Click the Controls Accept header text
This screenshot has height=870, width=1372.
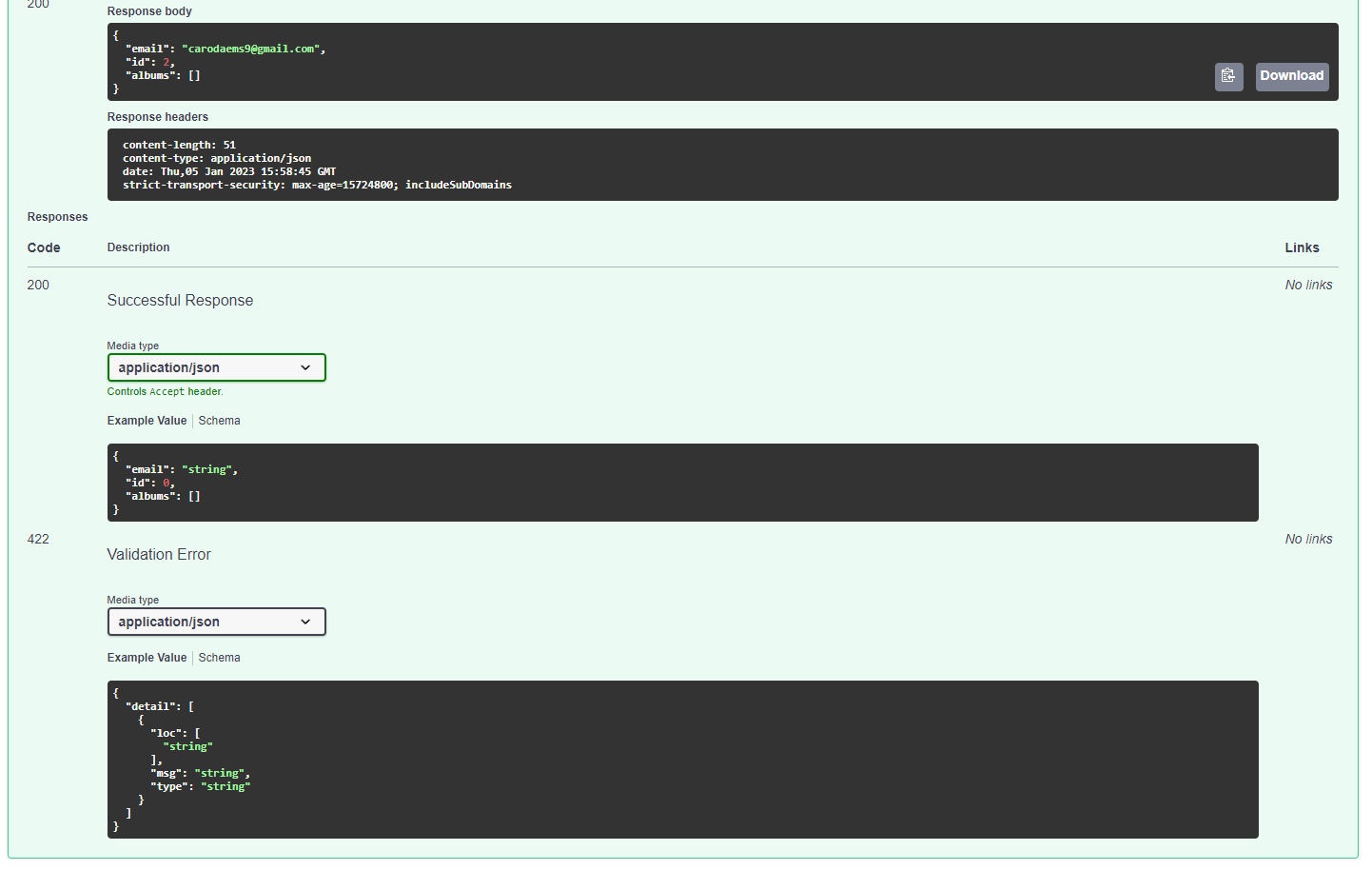tap(165, 390)
